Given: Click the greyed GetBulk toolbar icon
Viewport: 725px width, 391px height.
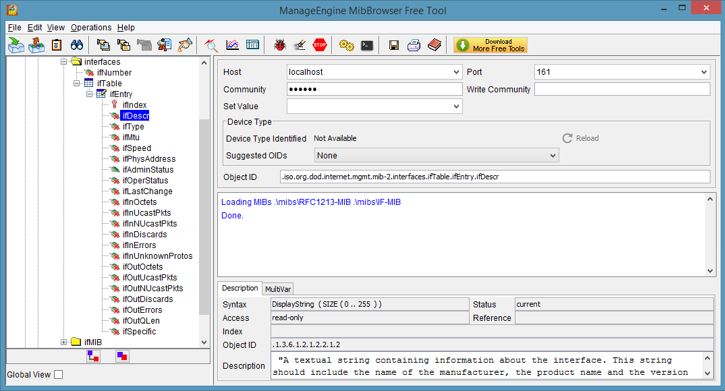Looking at the screenshot, I should point(144,45).
